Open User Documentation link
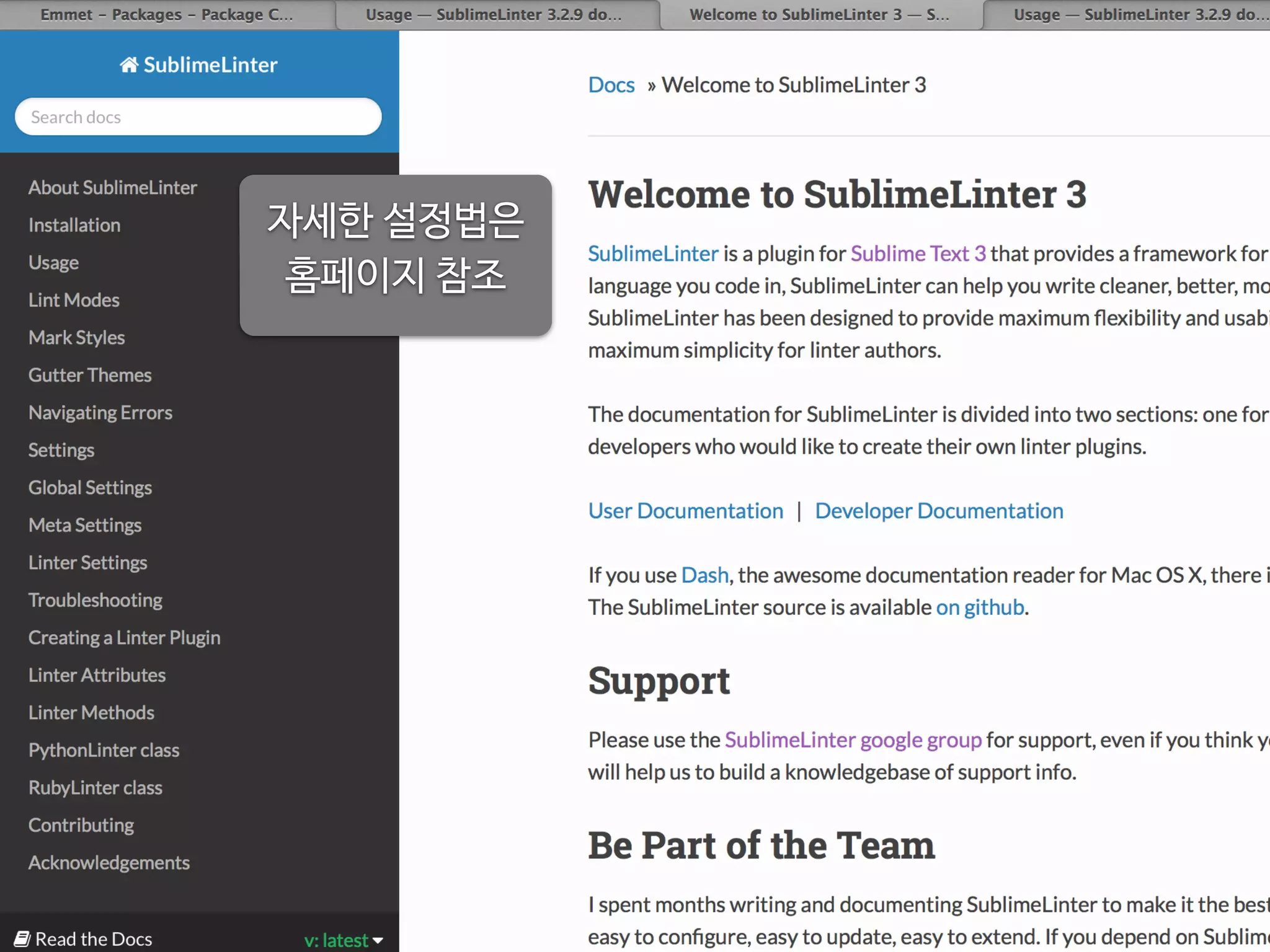 tap(686, 511)
